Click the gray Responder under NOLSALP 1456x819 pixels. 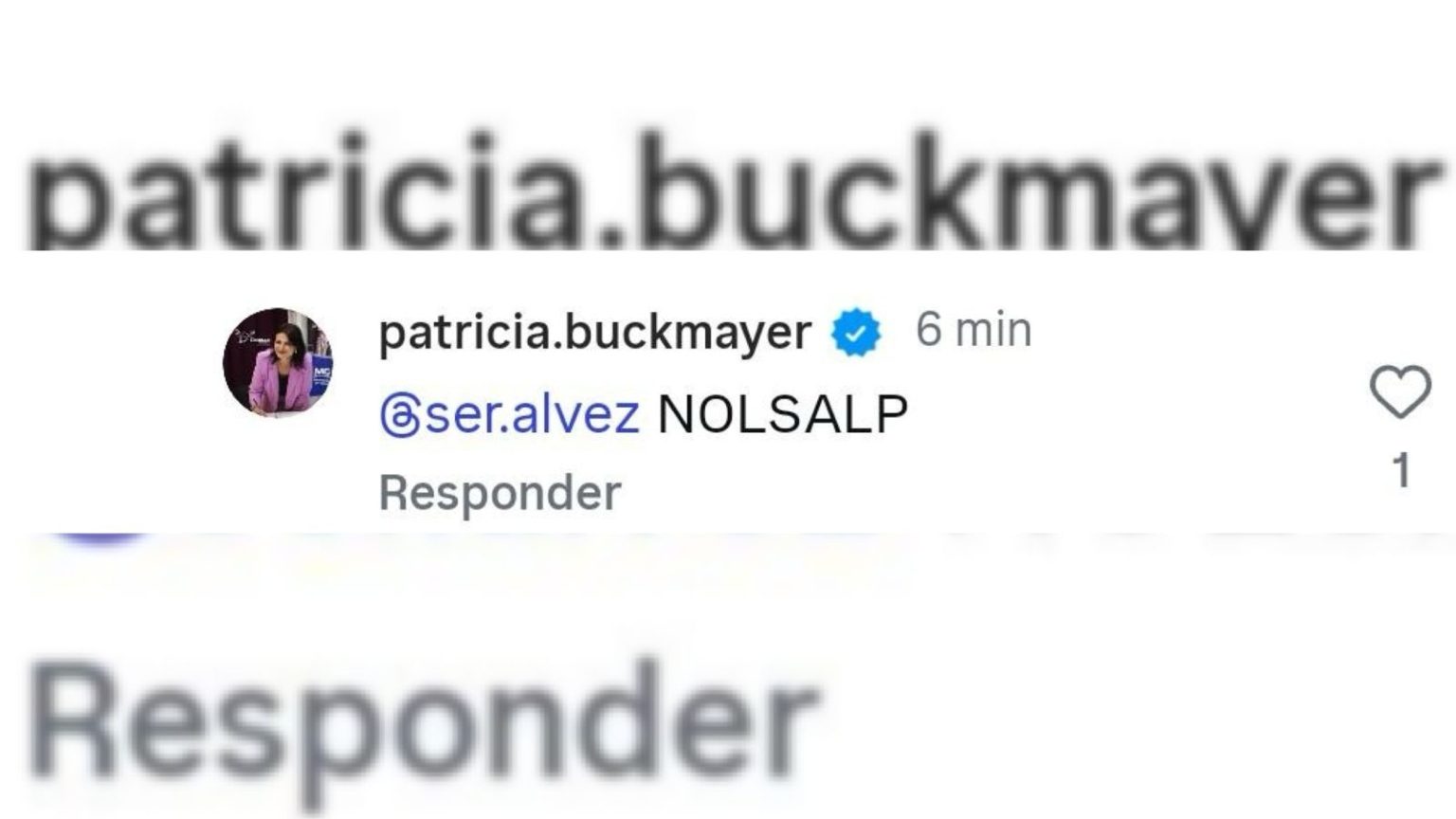(500, 493)
